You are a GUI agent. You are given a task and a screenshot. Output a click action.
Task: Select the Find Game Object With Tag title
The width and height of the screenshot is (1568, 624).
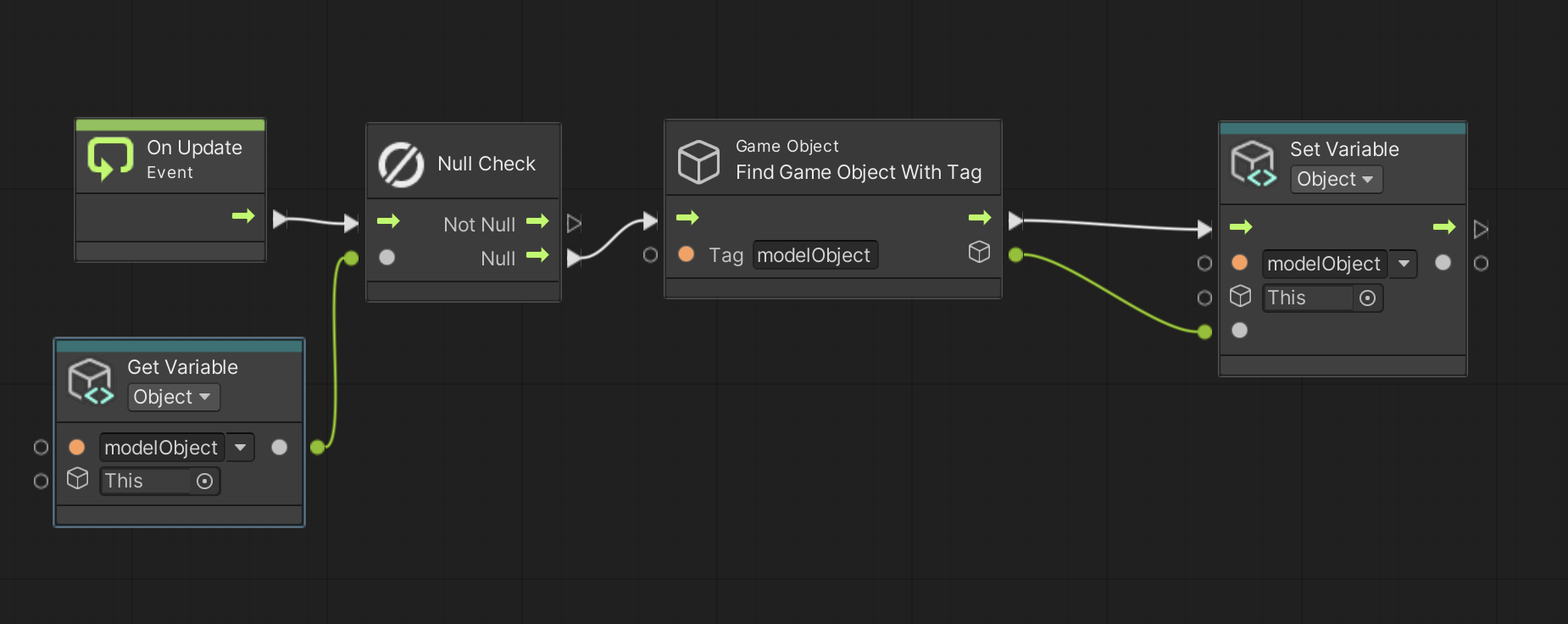858,172
